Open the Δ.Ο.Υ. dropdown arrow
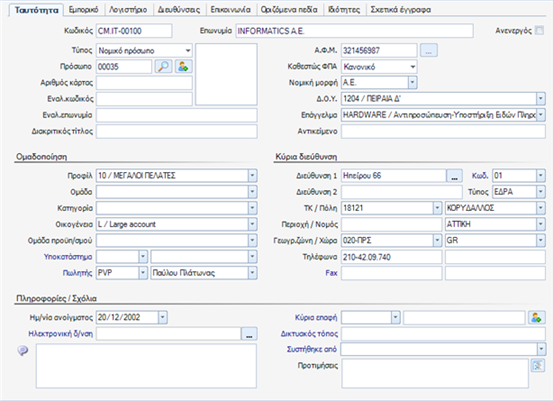Screen dimensions: 553x401 (541, 99)
